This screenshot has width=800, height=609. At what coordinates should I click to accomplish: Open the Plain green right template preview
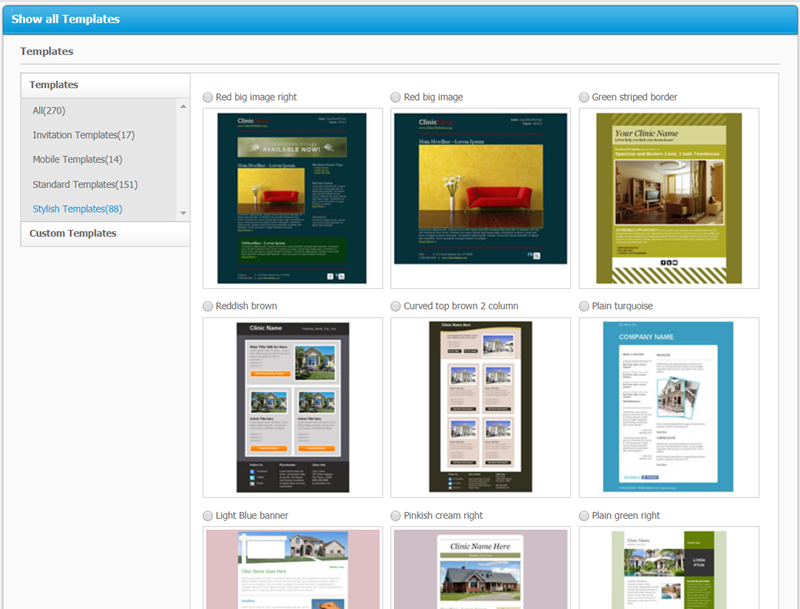[x=669, y=568]
